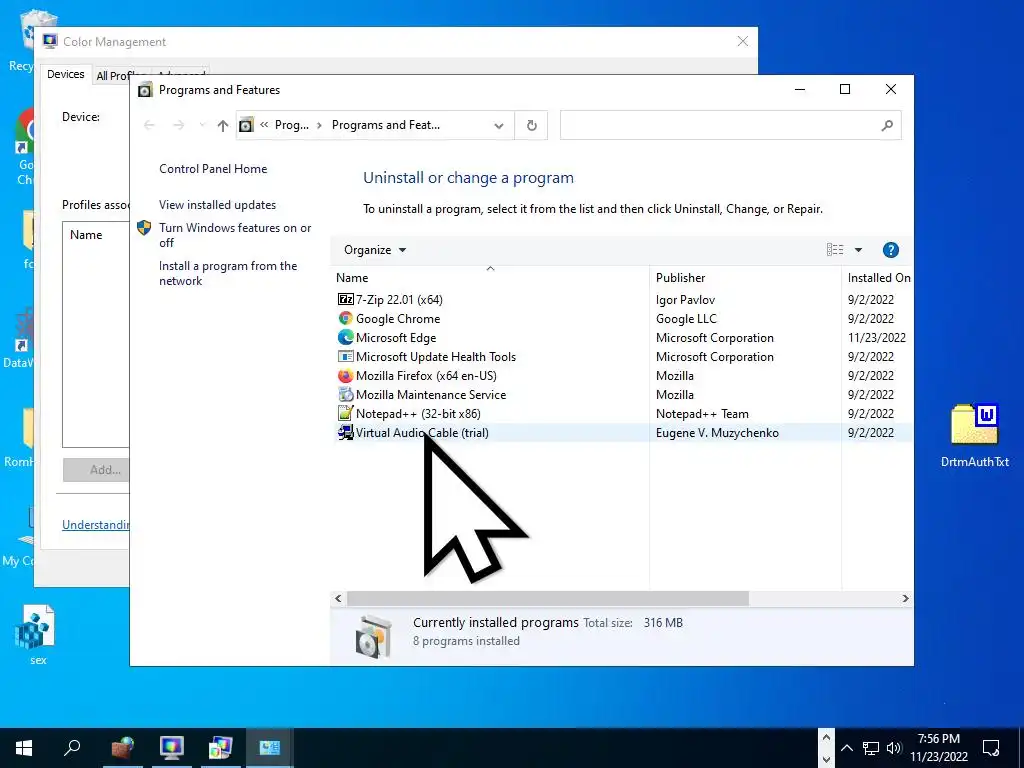
Task: Open the taskbar icon next to search
Action: pyautogui.click(x=122, y=748)
